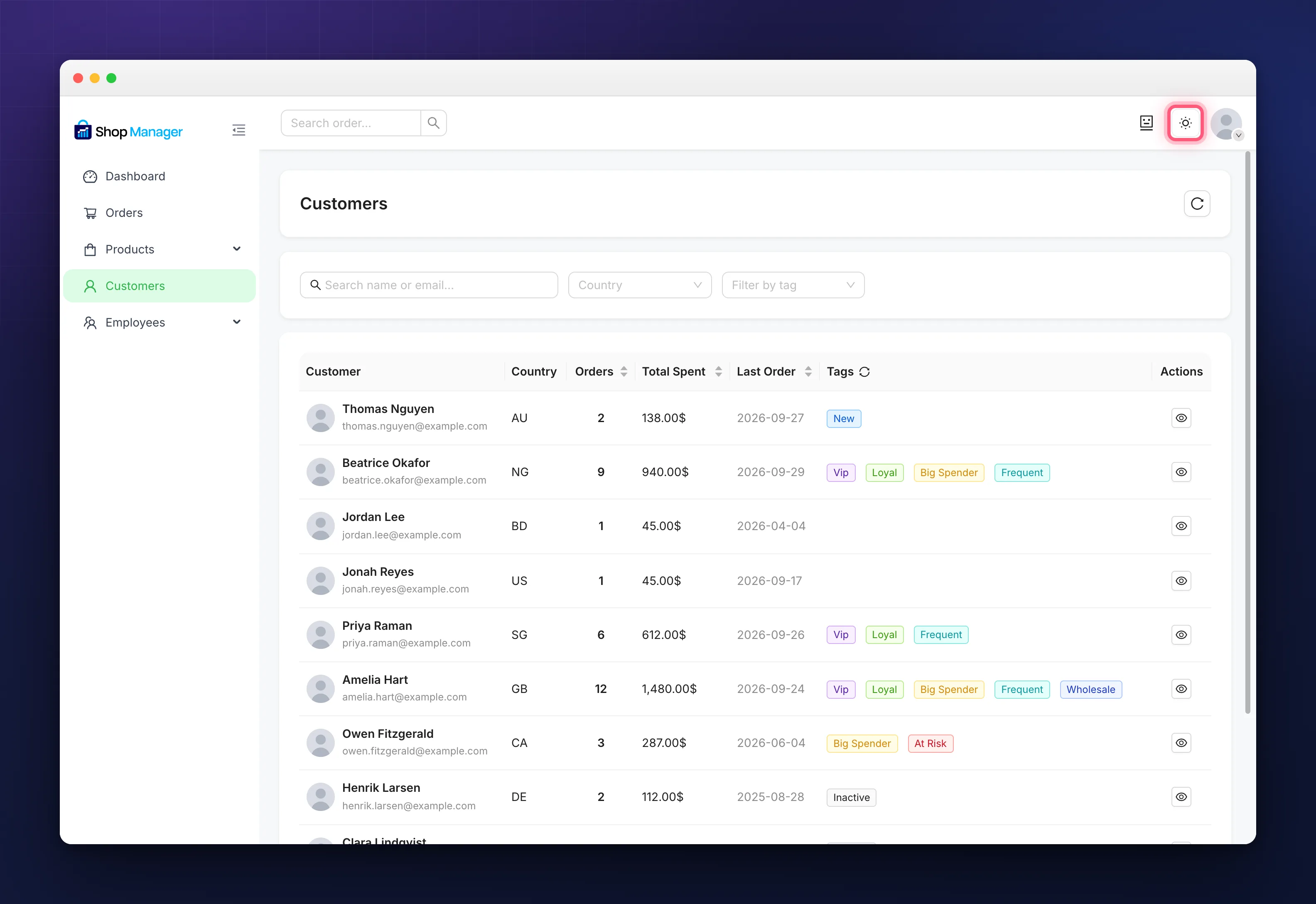Click the page vertical scrollbar
This screenshot has height=904, width=1316.
pyautogui.click(x=1247, y=432)
